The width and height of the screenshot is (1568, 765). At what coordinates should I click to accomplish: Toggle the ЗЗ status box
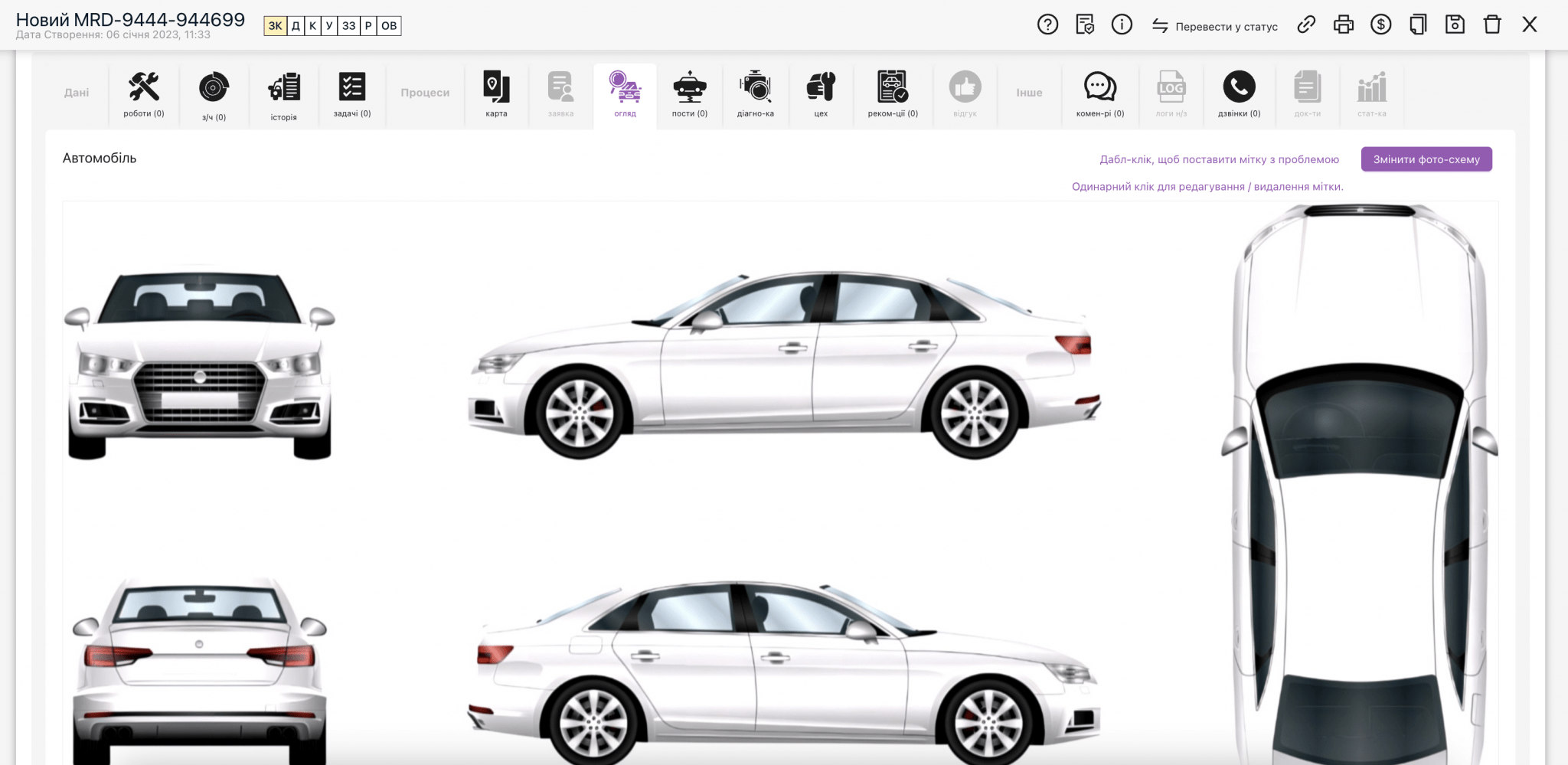pyautogui.click(x=348, y=26)
